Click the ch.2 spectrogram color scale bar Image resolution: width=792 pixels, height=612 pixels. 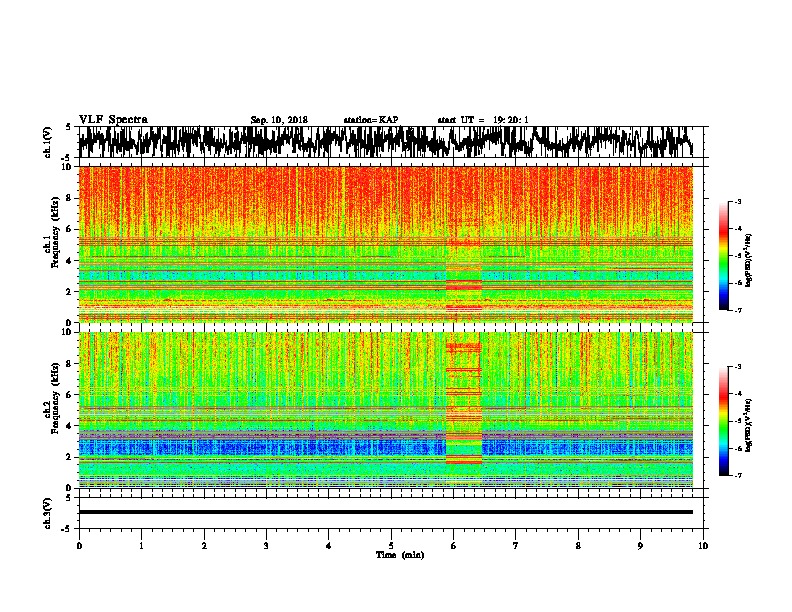click(724, 421)
